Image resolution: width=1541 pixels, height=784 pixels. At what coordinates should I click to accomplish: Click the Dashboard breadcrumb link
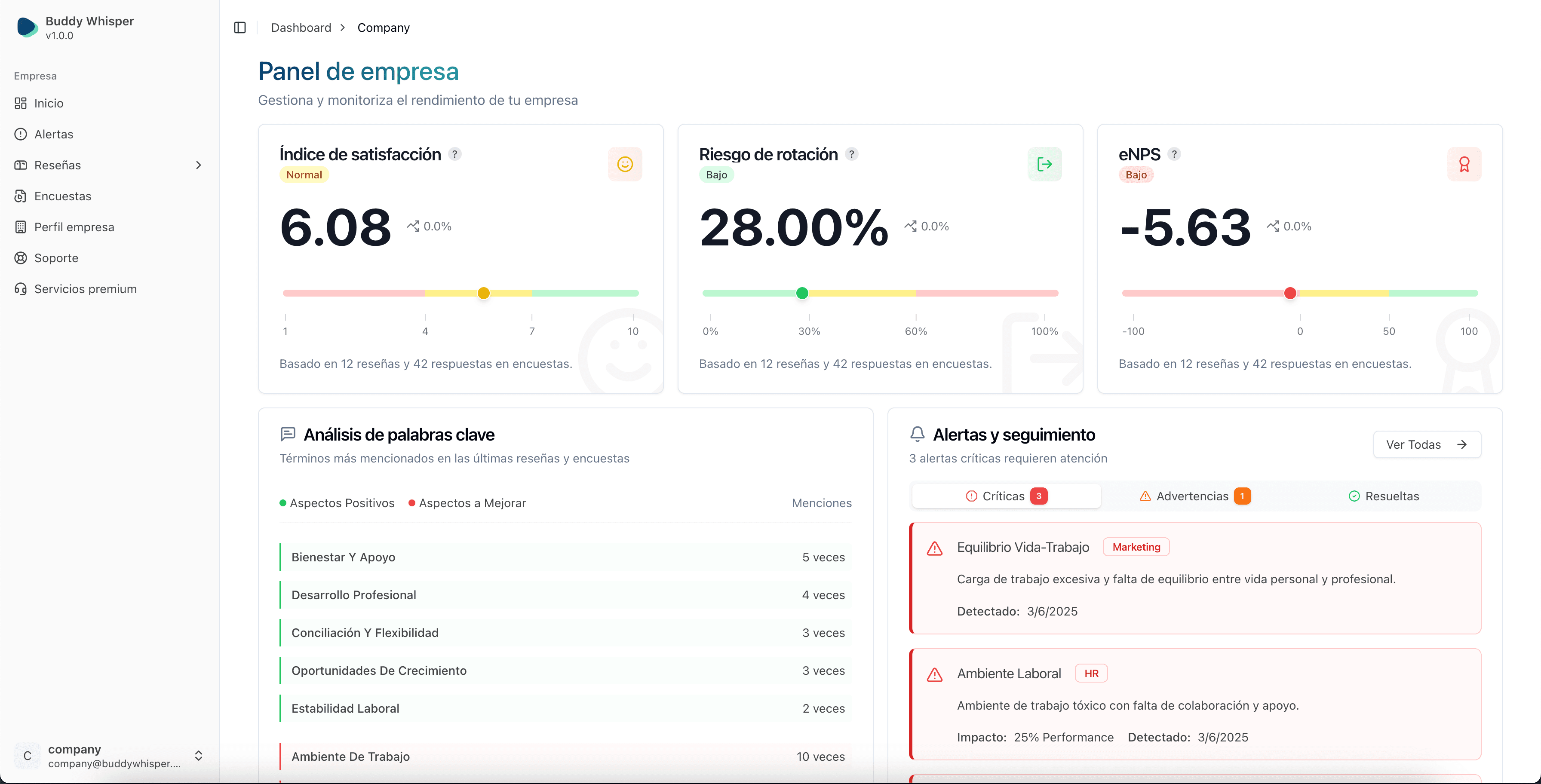[x=301, y=28]
